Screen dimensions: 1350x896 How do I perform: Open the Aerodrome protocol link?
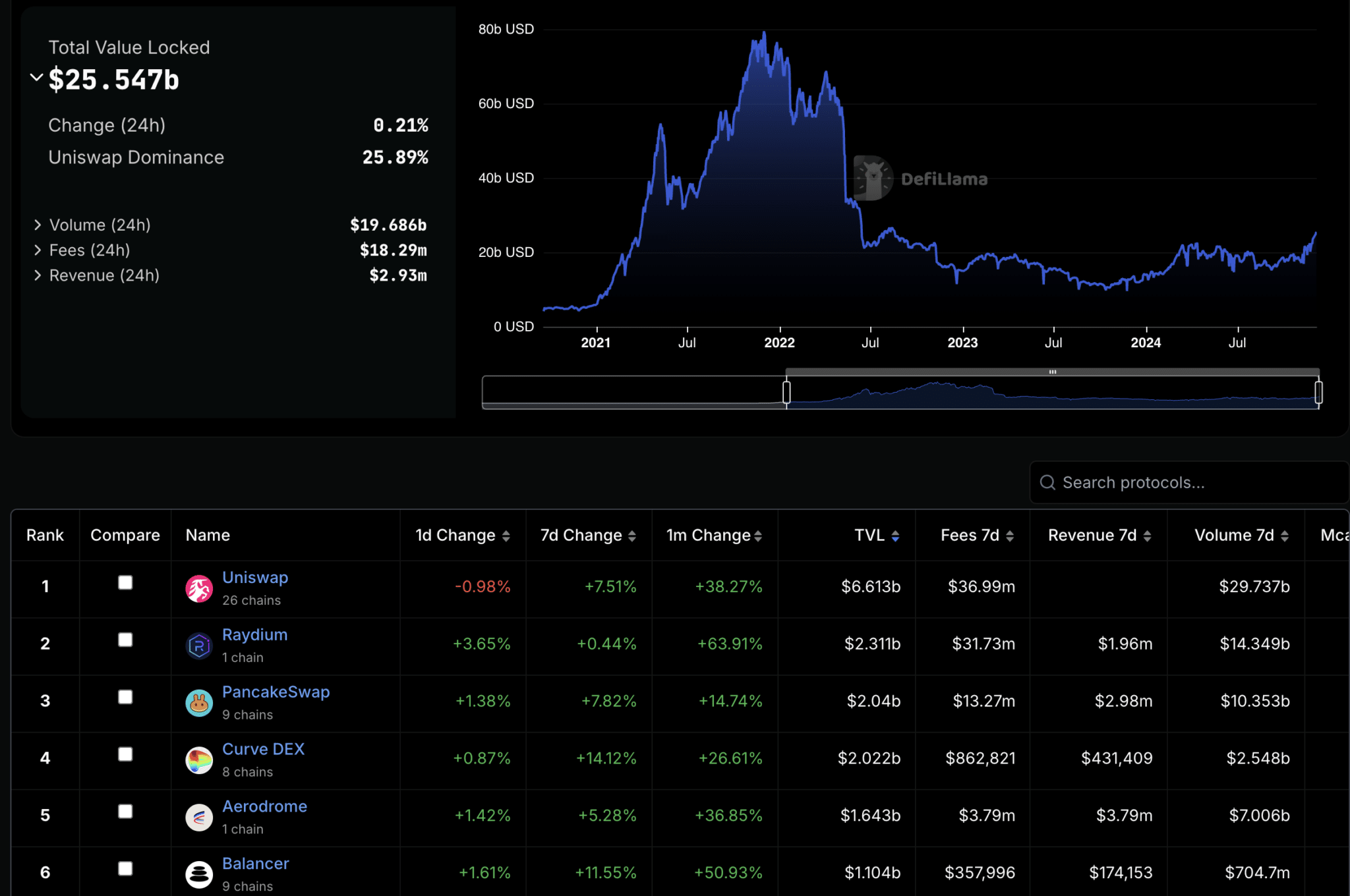[x=264, y=806]
